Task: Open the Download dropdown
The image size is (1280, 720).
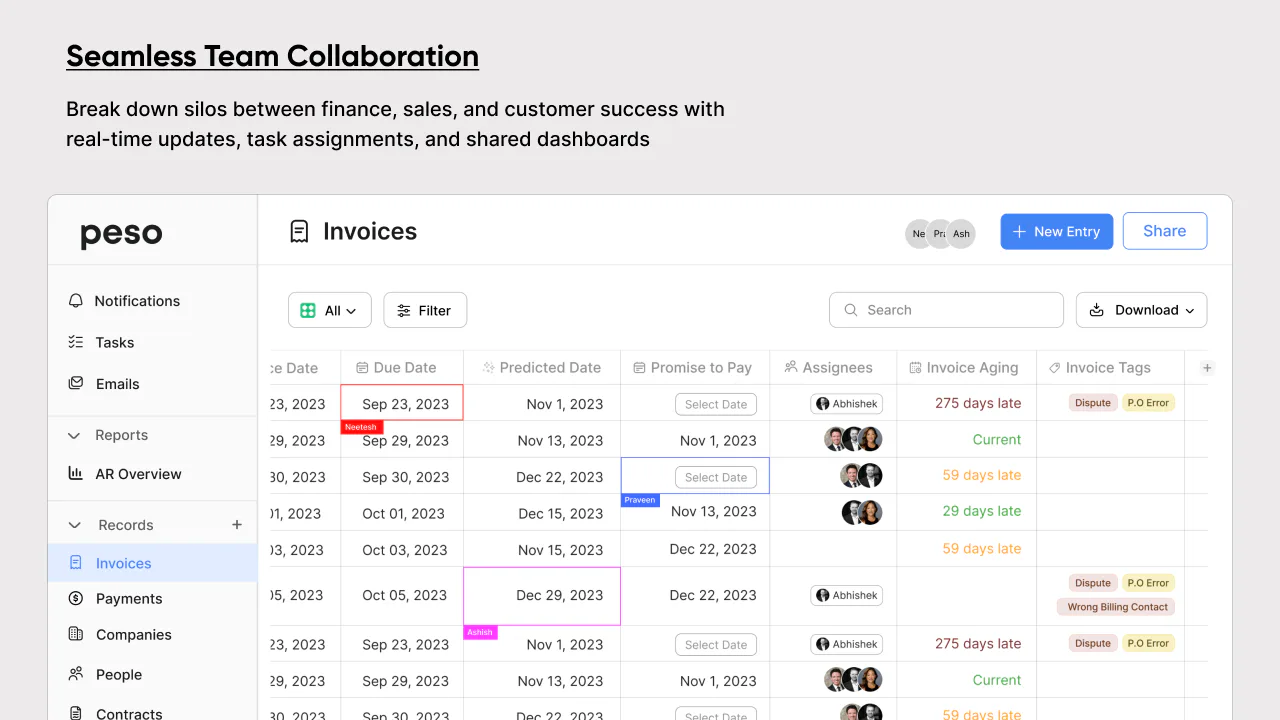Action: [x=1141, y=310]
